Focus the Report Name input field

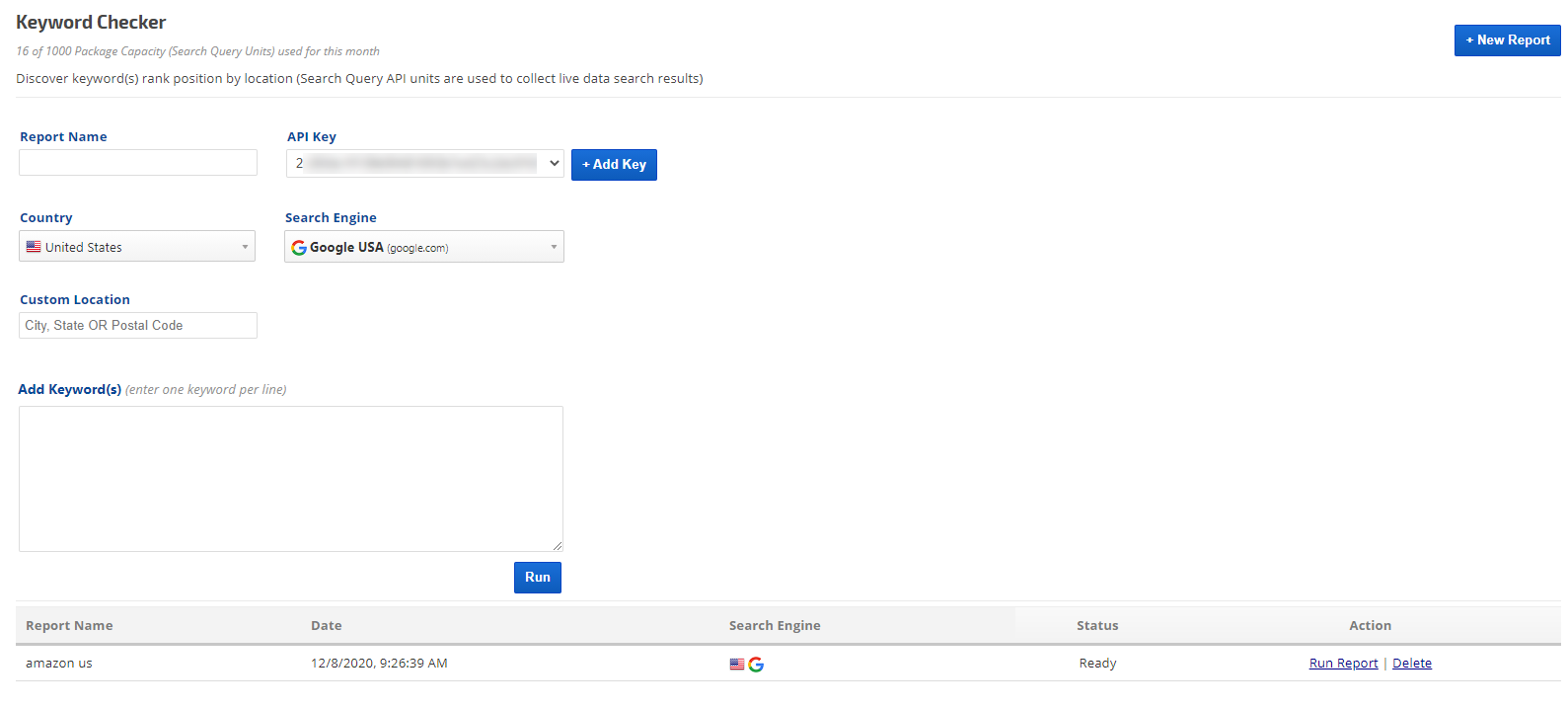click(x=138, y=163)
